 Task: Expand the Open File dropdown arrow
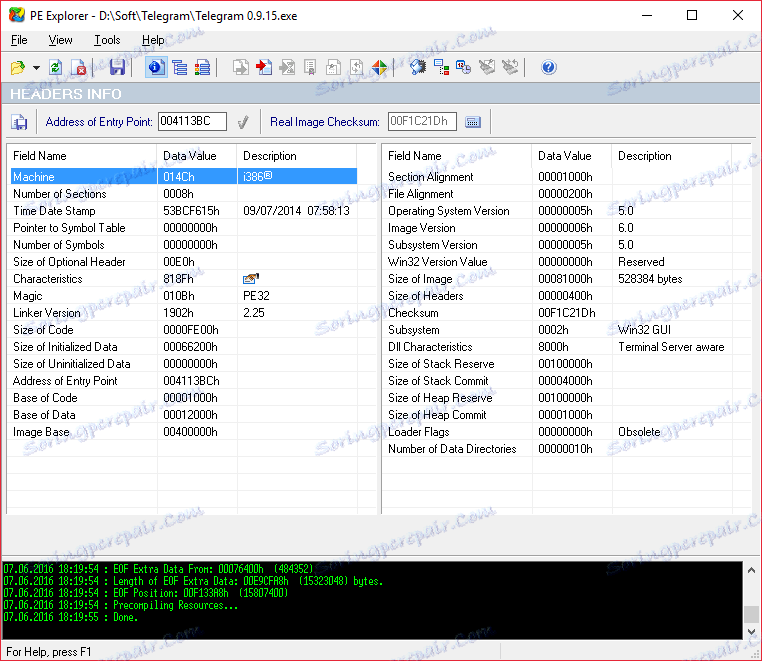(36, 68)
